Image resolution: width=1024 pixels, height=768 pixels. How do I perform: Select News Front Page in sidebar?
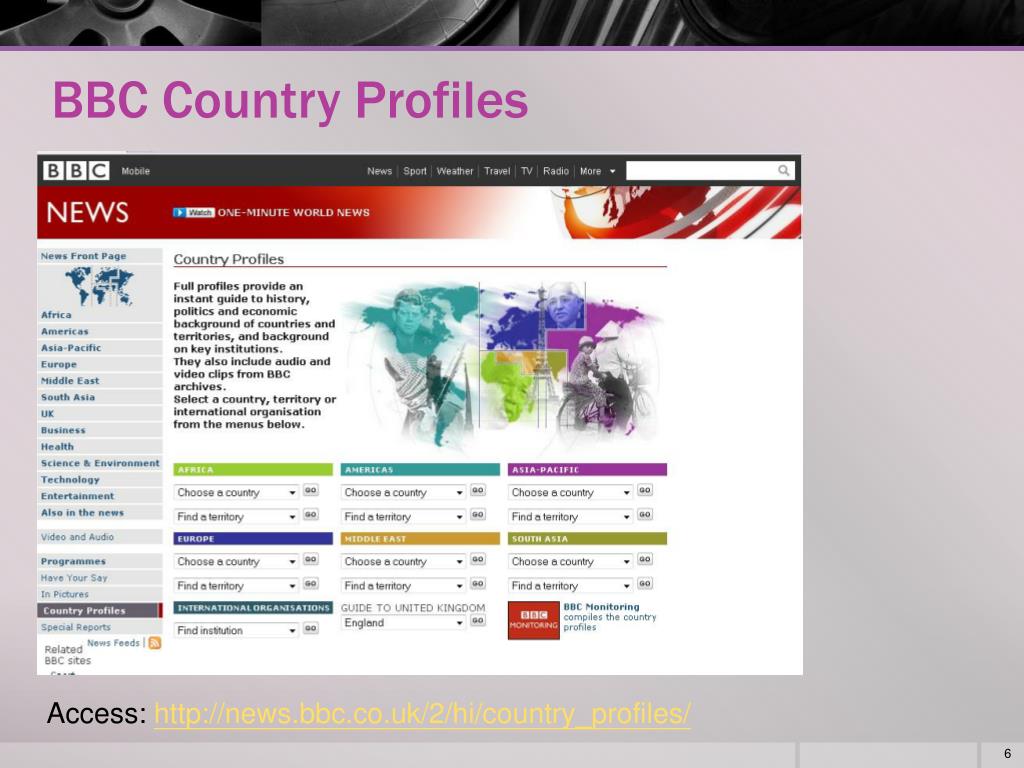[100, 256]
